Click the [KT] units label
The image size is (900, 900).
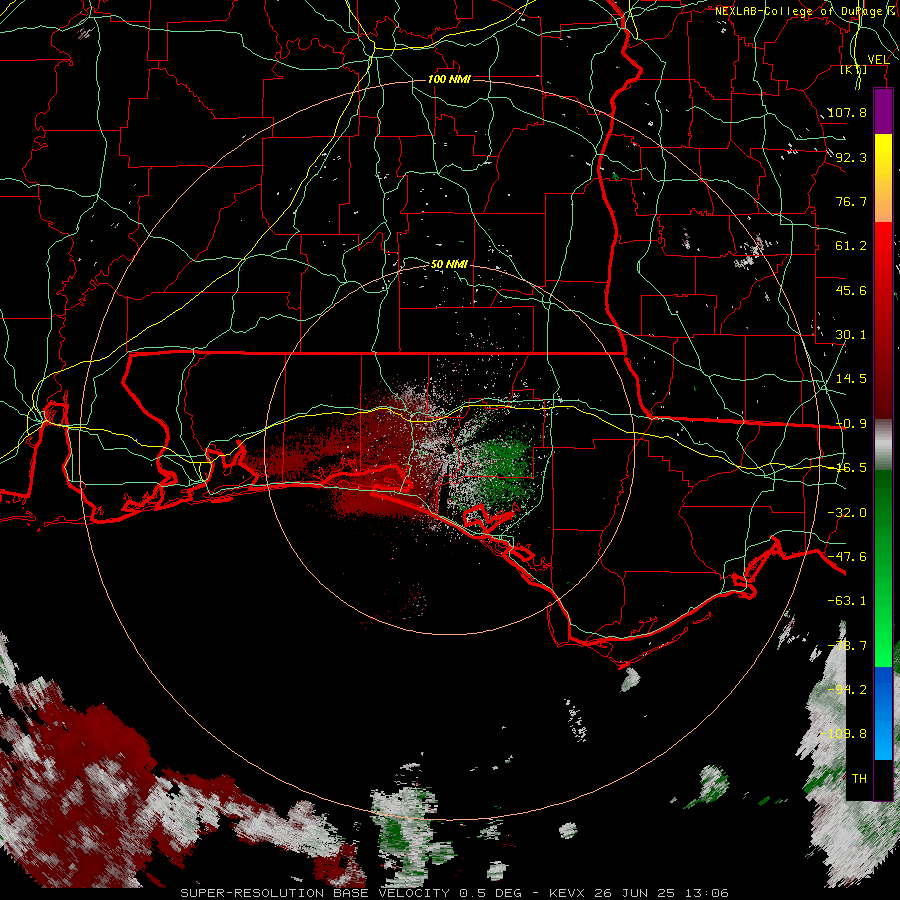[854, 69]
